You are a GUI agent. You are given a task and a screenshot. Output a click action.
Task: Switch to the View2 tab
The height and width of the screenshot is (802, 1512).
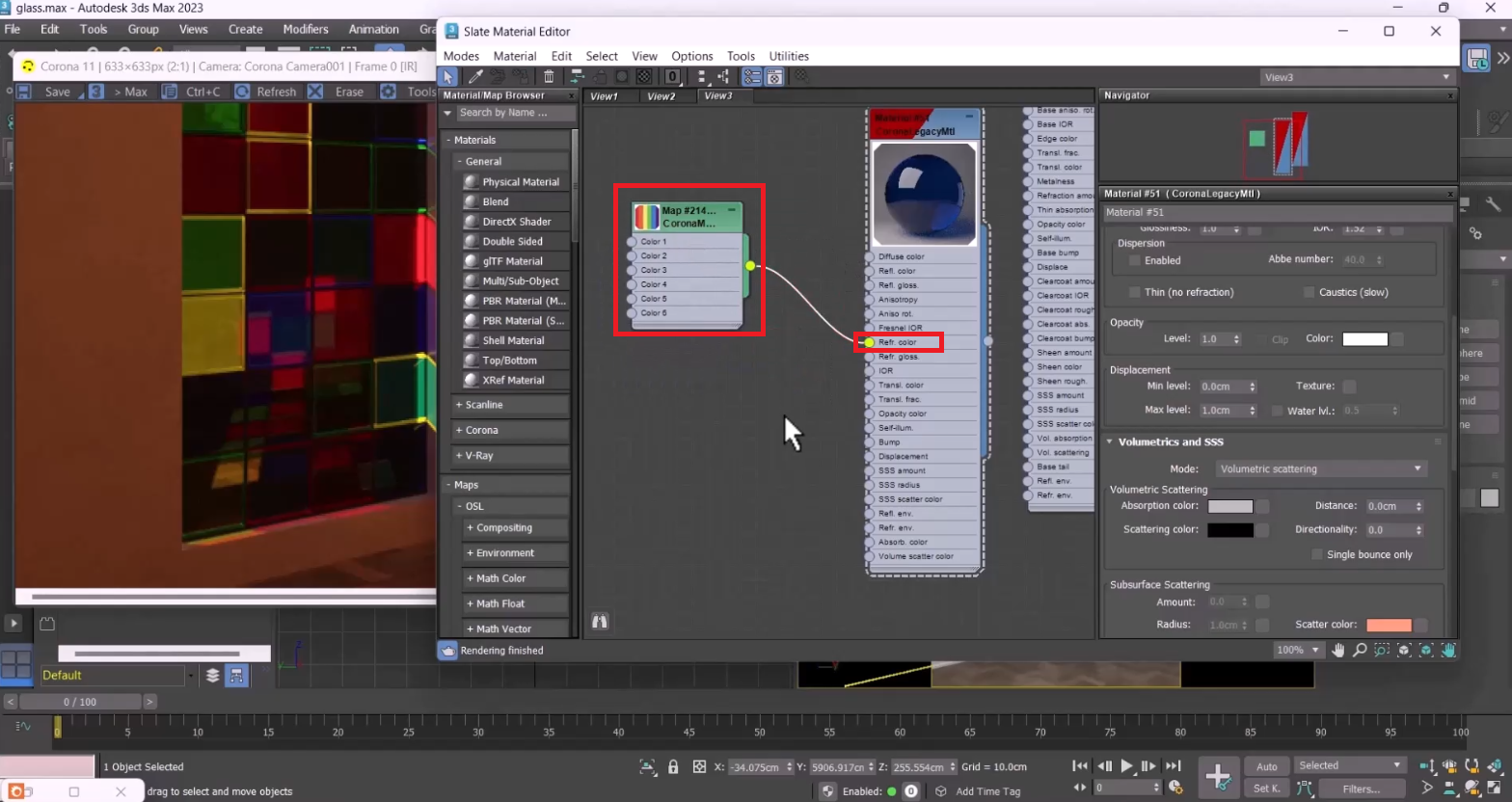click(661, 96)
